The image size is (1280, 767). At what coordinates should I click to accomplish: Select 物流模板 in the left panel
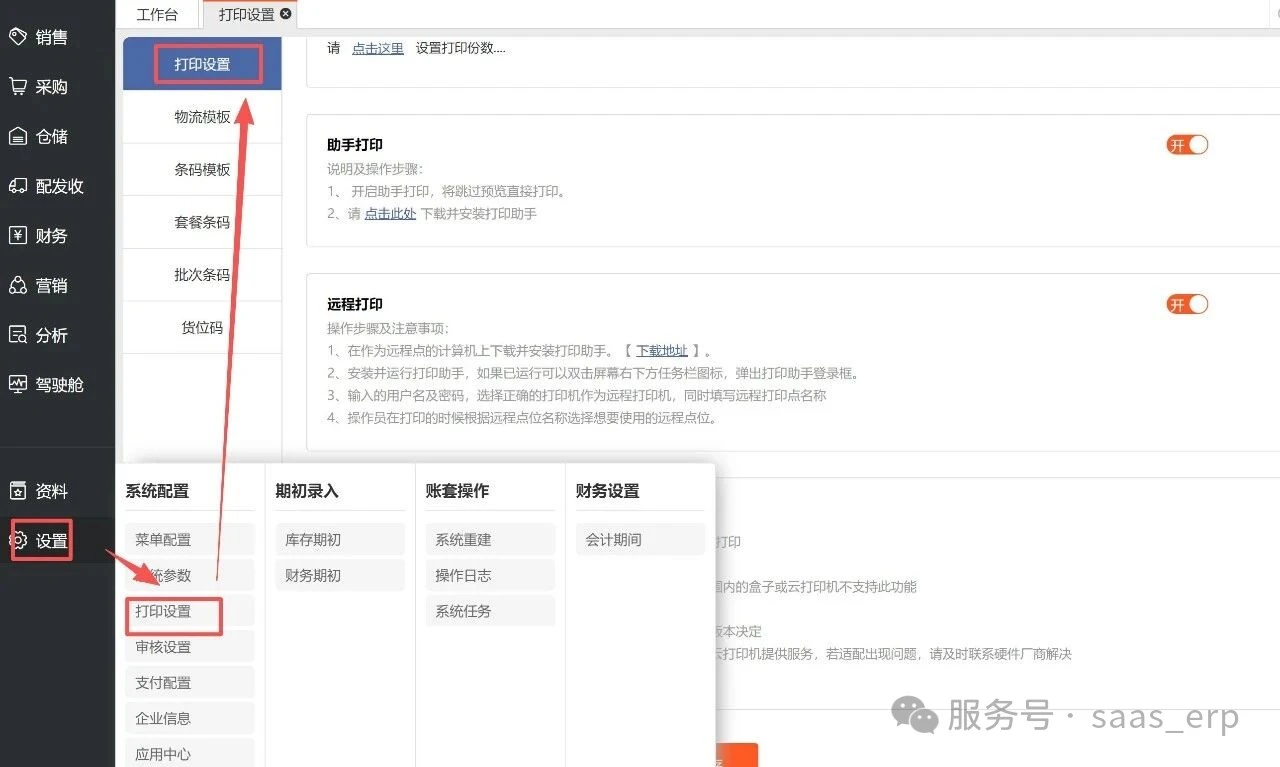pyautogui.click(x=202, y=117)
